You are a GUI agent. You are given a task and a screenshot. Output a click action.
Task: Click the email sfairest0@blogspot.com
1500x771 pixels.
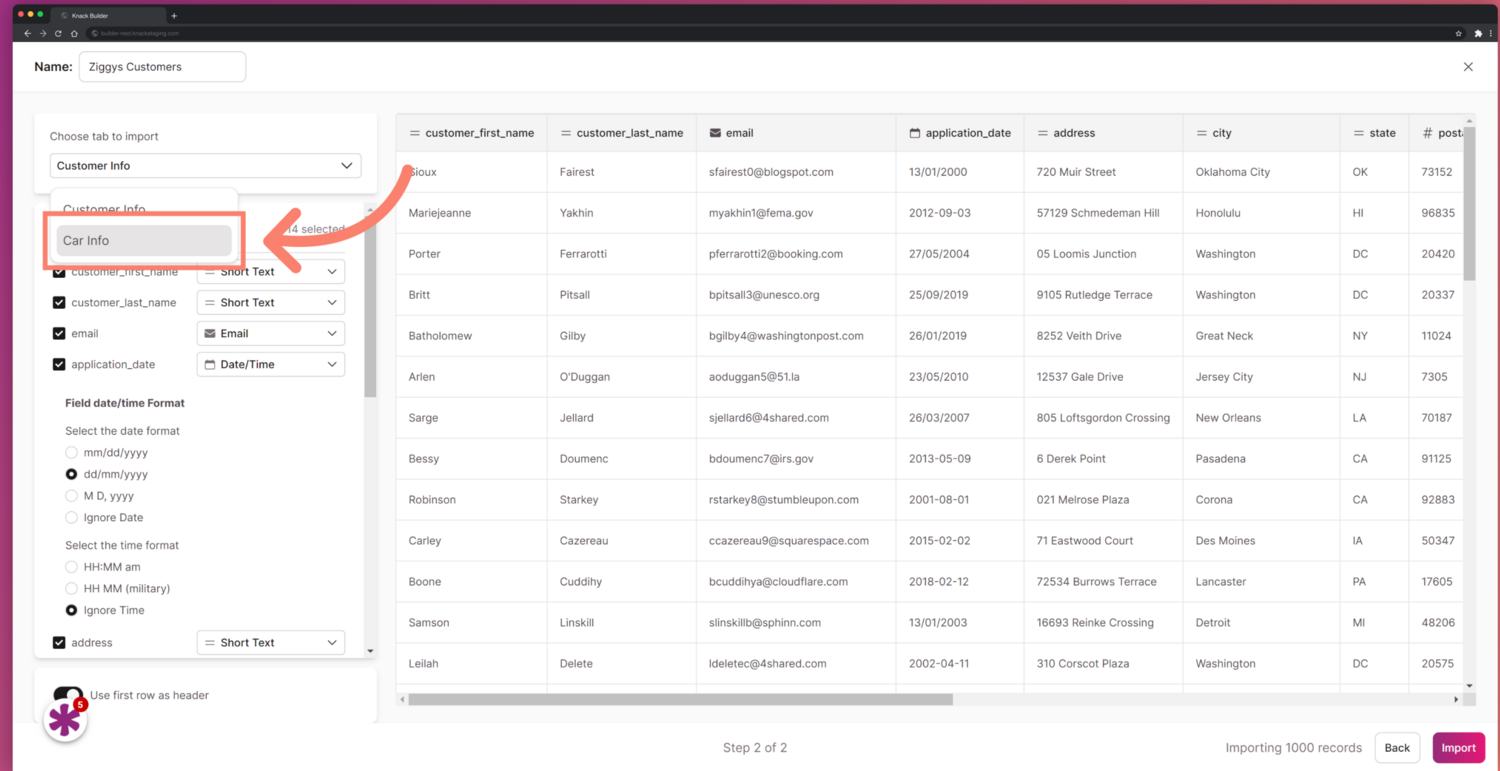pos(771,172)
